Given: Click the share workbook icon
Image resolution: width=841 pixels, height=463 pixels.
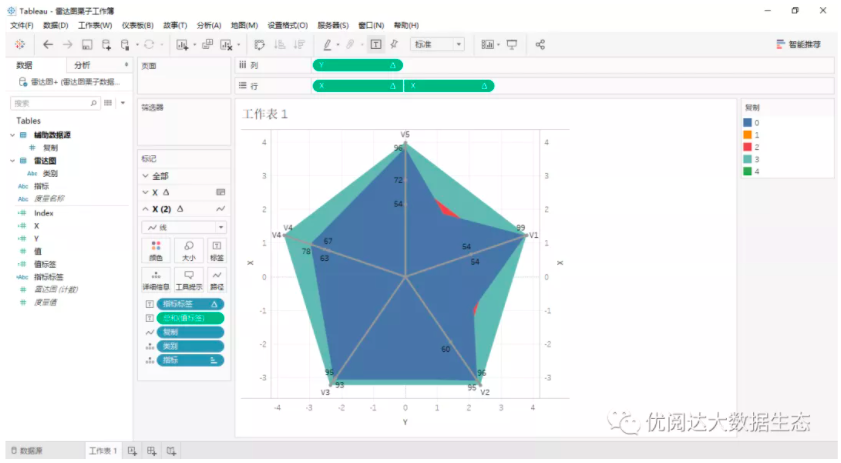Looking at the screenshot, I should [x=540, y=45].
